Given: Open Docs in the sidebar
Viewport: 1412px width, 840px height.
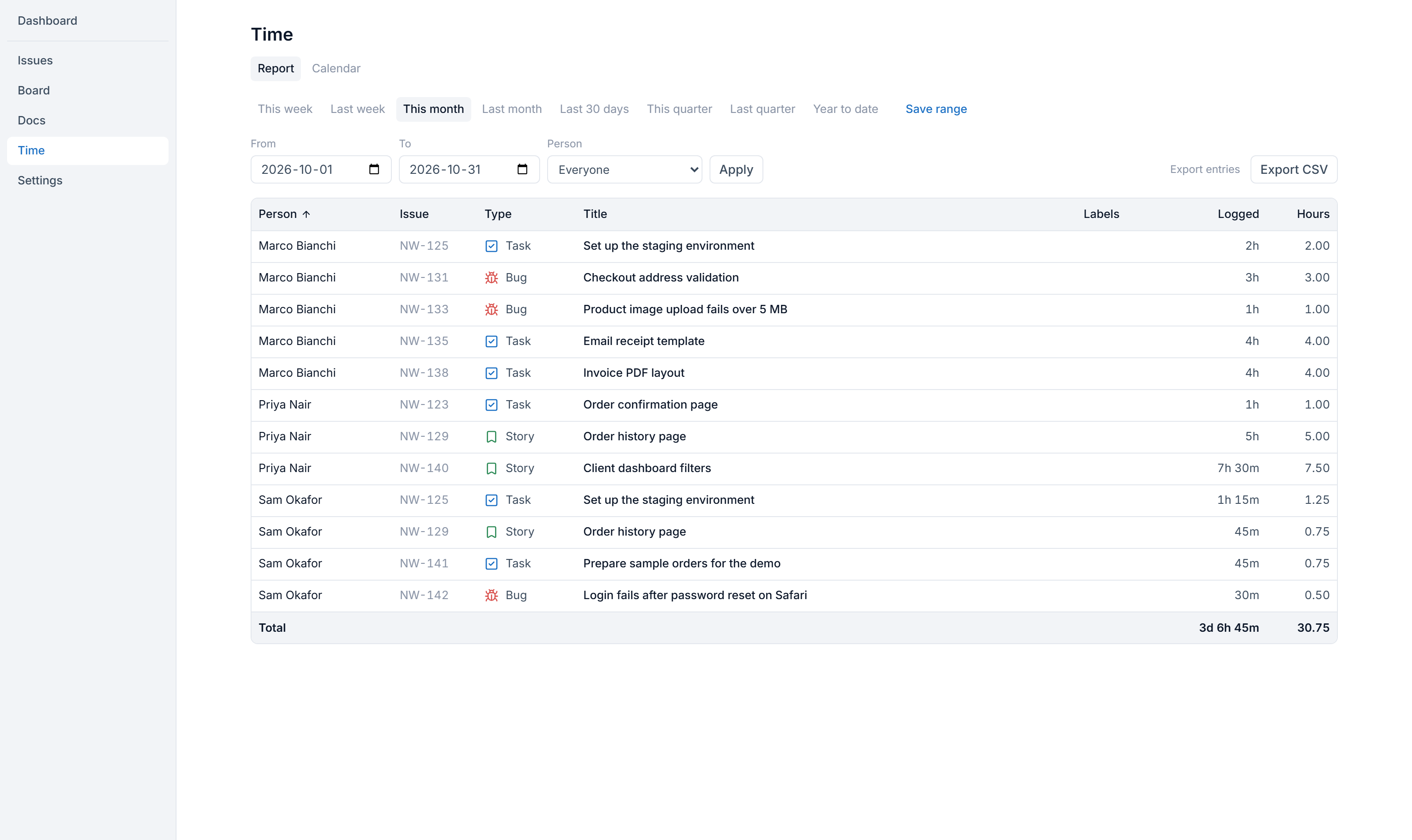Looking at the screenshot, I should coord(88,120).
